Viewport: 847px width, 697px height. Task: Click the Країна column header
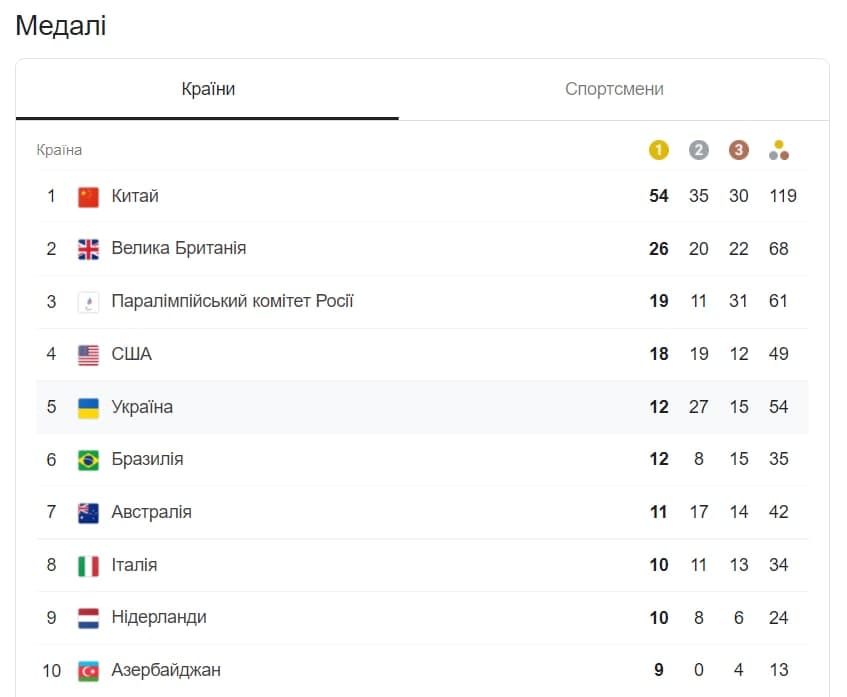click(x=59, y=150)
